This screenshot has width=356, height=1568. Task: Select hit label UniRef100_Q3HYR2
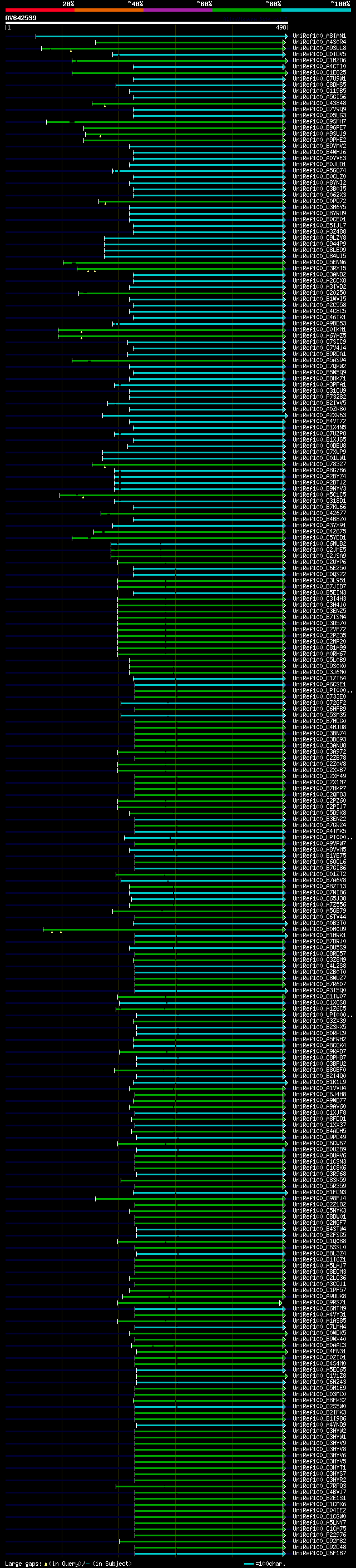coord(319,1479)
